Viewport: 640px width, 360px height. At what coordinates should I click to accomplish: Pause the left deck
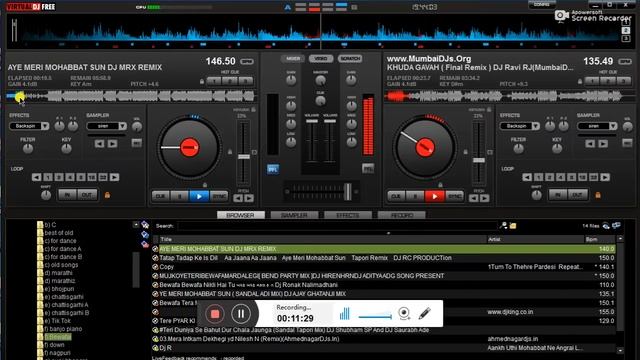pyautogui.click(x=180, y=196)
